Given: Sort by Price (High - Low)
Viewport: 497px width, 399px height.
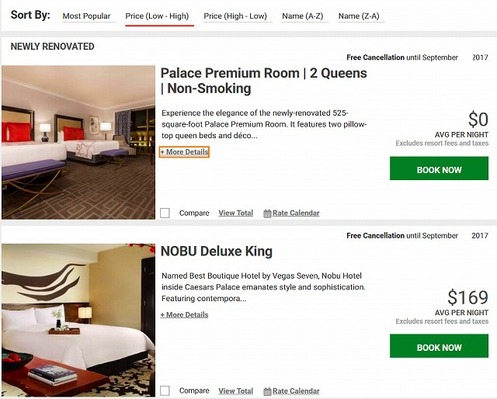Looking at the screenshot, I should [235, 16].
